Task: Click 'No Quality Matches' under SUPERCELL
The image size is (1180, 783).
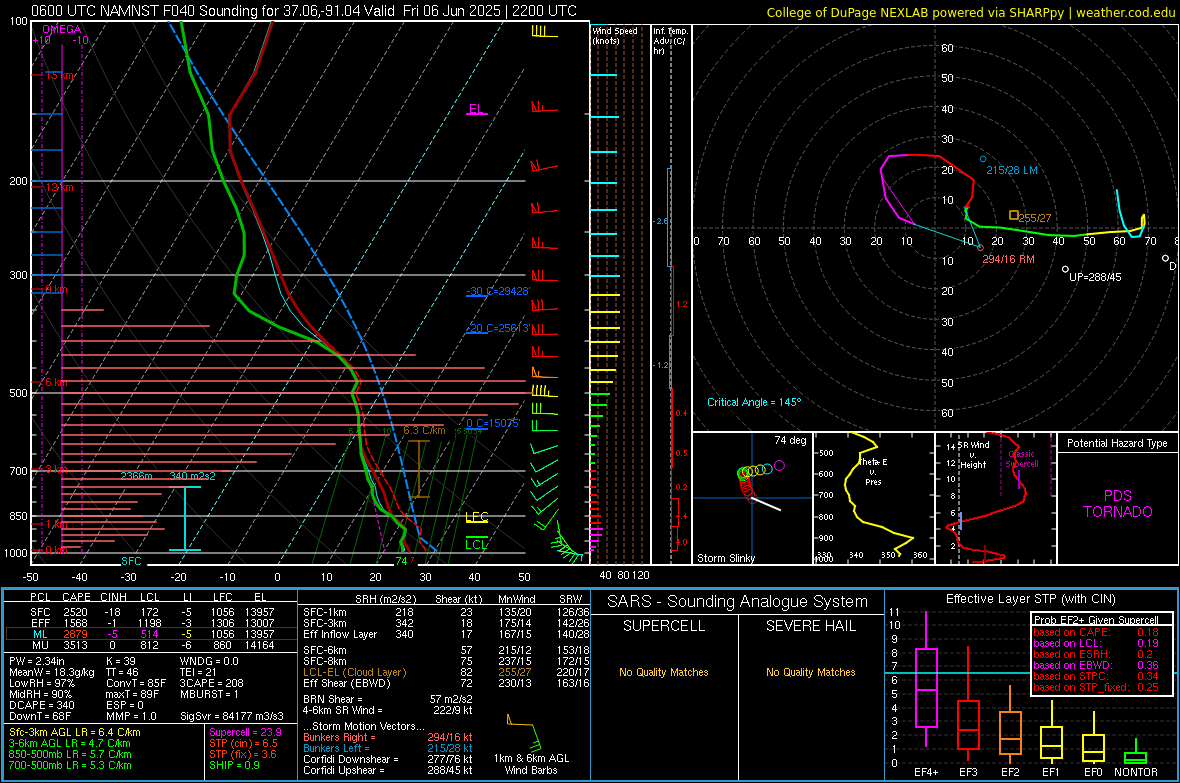Action: click(664, 672)
